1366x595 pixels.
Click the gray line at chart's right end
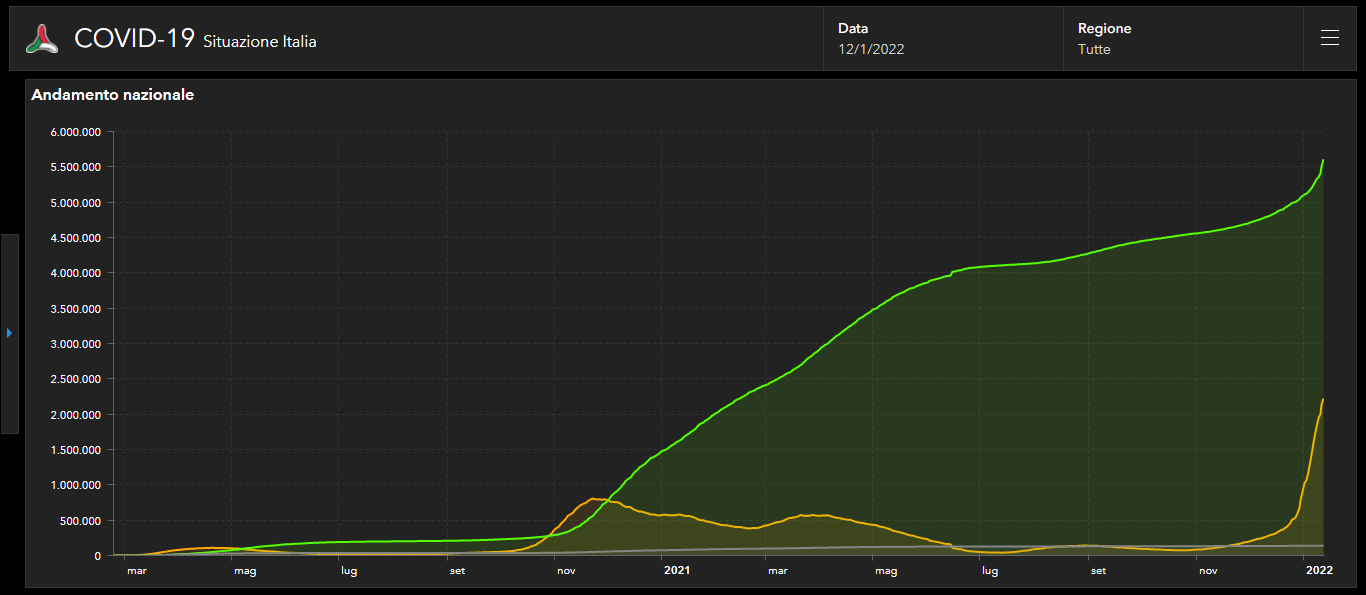pos(1322,546)
